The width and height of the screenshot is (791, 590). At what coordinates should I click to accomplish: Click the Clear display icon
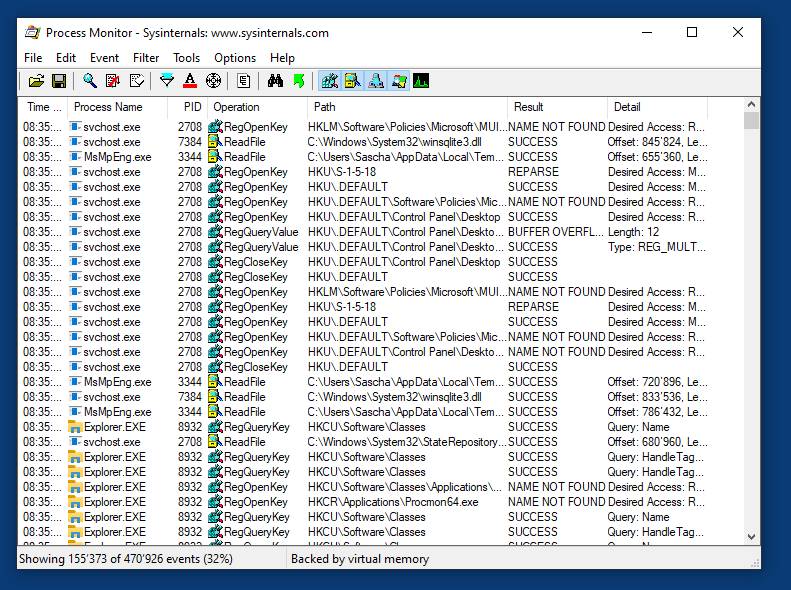tap(136, 81)
